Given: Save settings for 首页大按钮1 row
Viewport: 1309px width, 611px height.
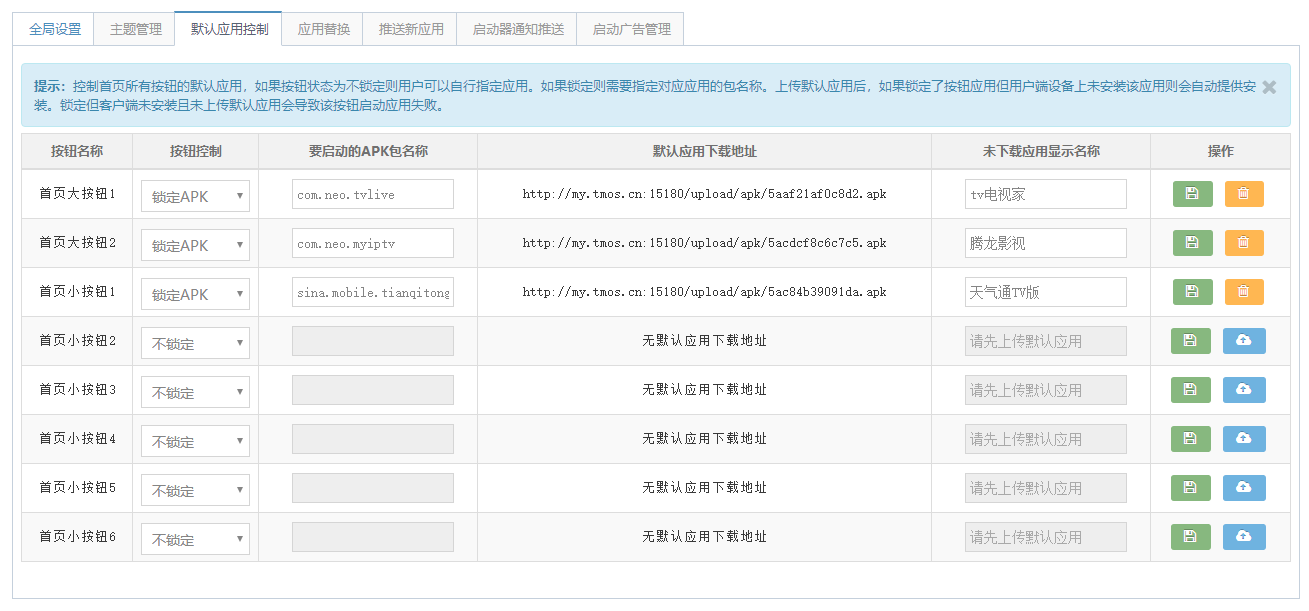Looking at the screenshot, I should (1192, 194).
